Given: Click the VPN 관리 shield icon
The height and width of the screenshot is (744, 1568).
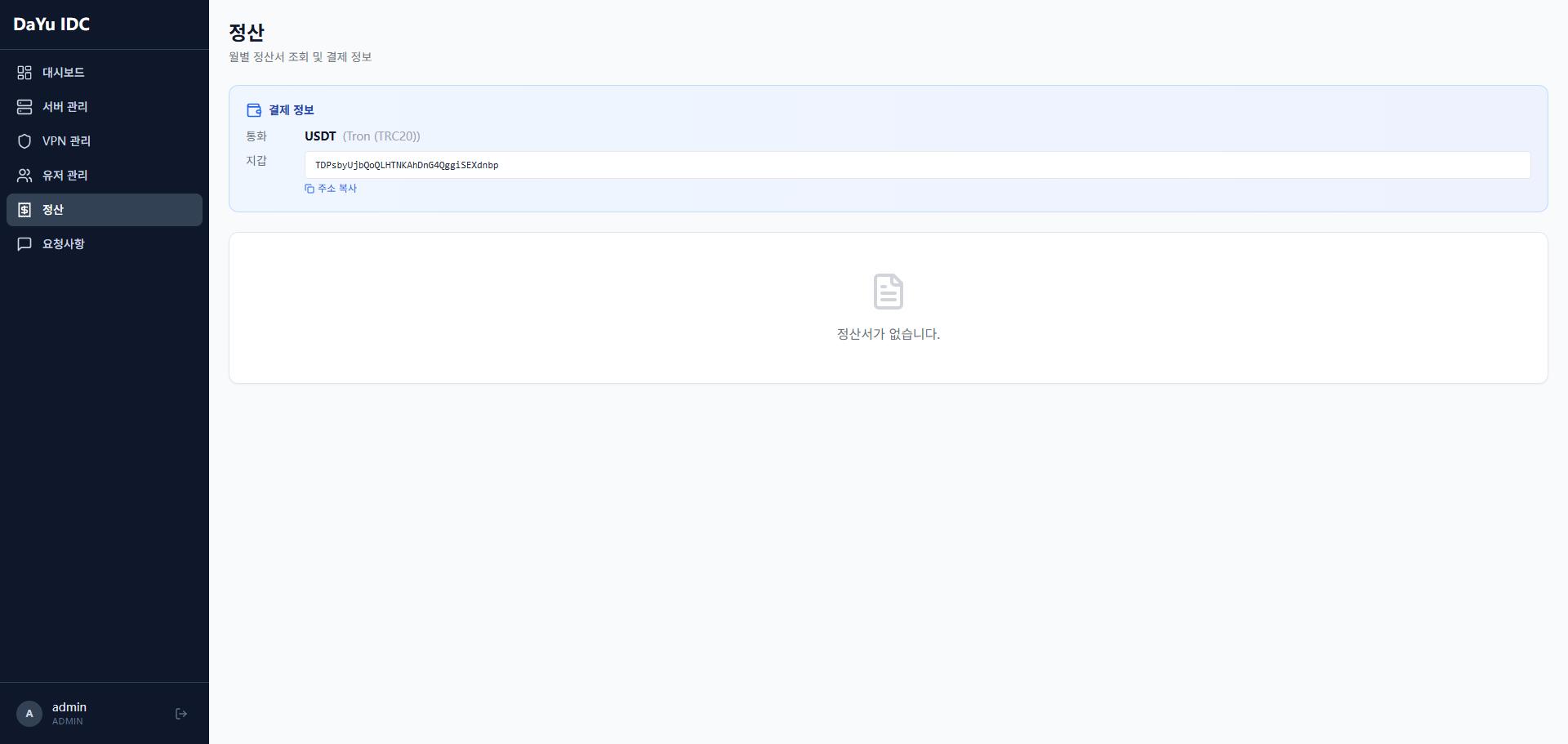Looking at the screenshot, I should pos(24,141).
